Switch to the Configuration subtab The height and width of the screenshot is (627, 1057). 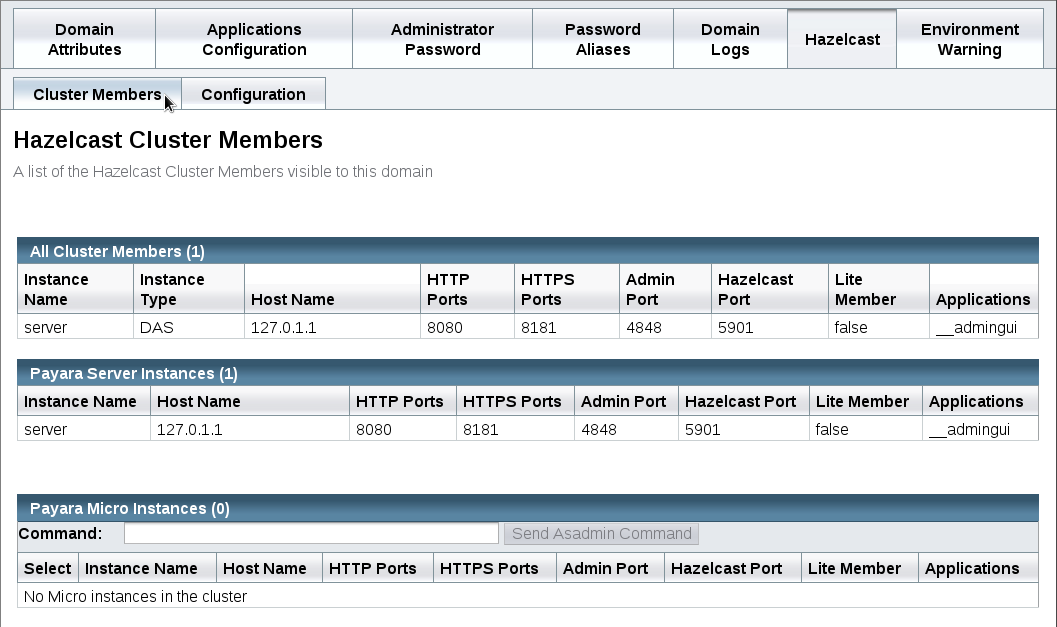(253, 94)
